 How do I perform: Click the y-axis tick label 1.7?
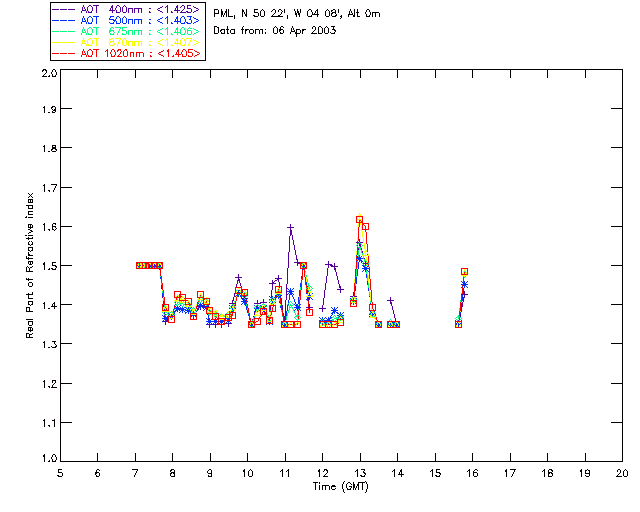(49, 188)
